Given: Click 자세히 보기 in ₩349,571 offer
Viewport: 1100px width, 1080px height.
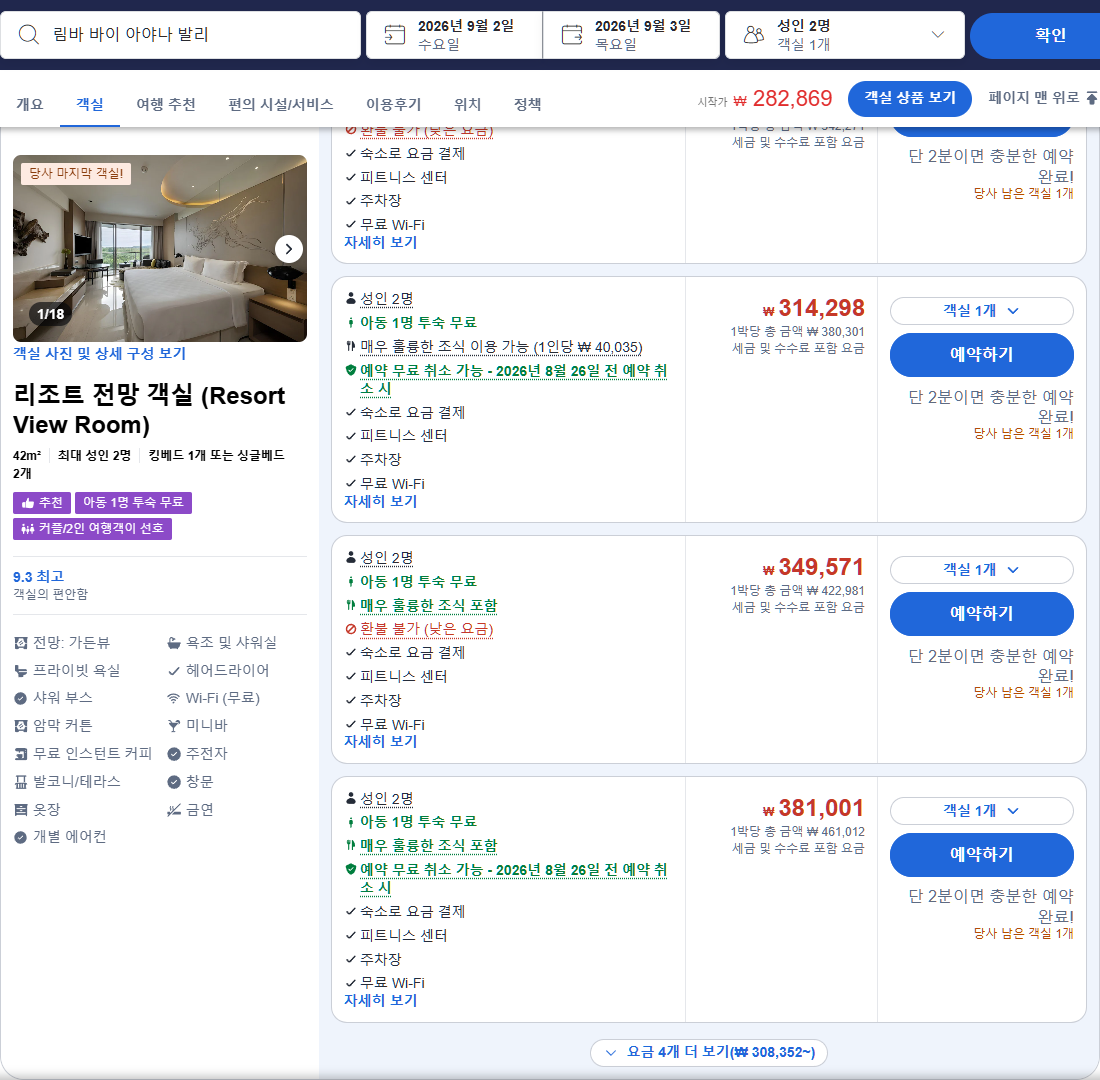Looking at the screenshot, I should coord(380,742).
